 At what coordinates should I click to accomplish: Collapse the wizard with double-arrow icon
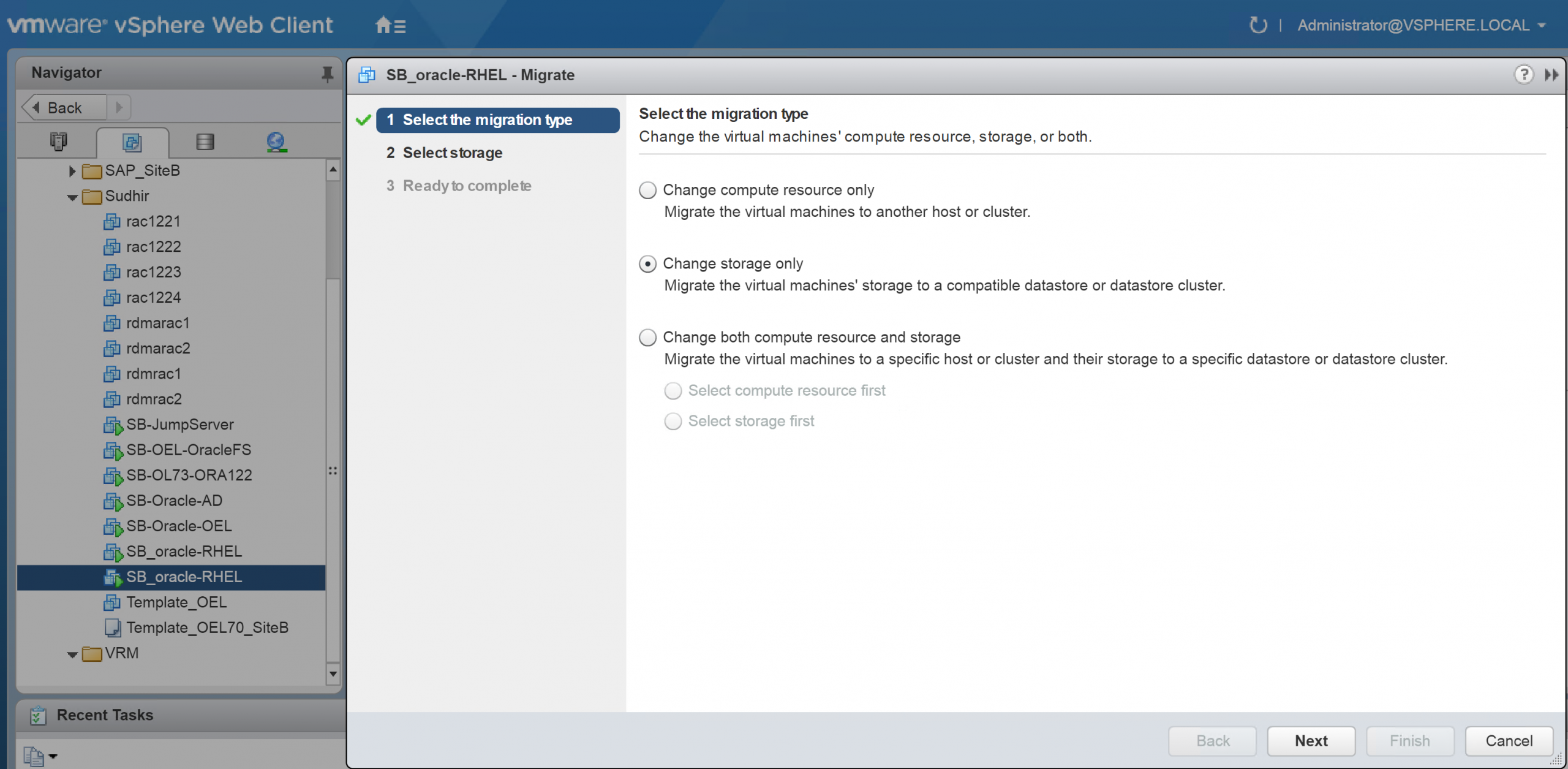pyautogui.click(x=1551, y=75)
